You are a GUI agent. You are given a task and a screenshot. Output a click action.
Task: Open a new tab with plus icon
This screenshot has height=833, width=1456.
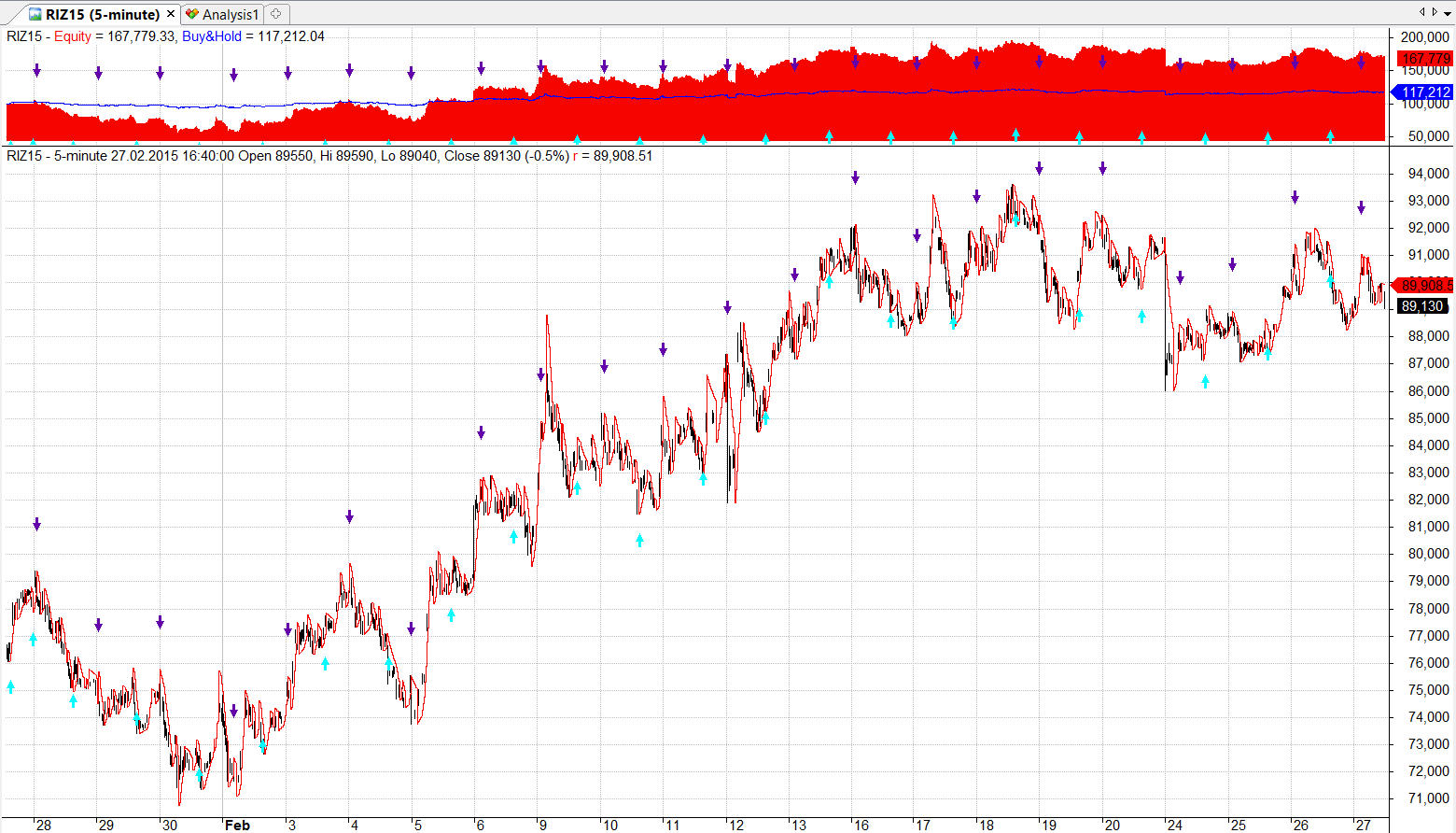click(x=275, y=14)
